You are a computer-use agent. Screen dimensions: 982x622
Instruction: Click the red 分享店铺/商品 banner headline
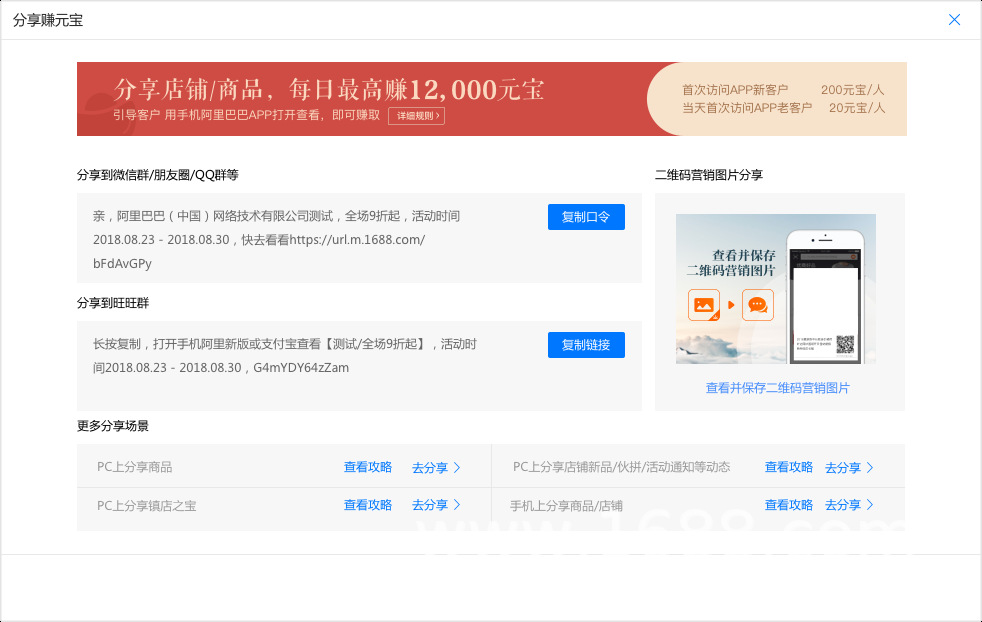tap(328, 90)
